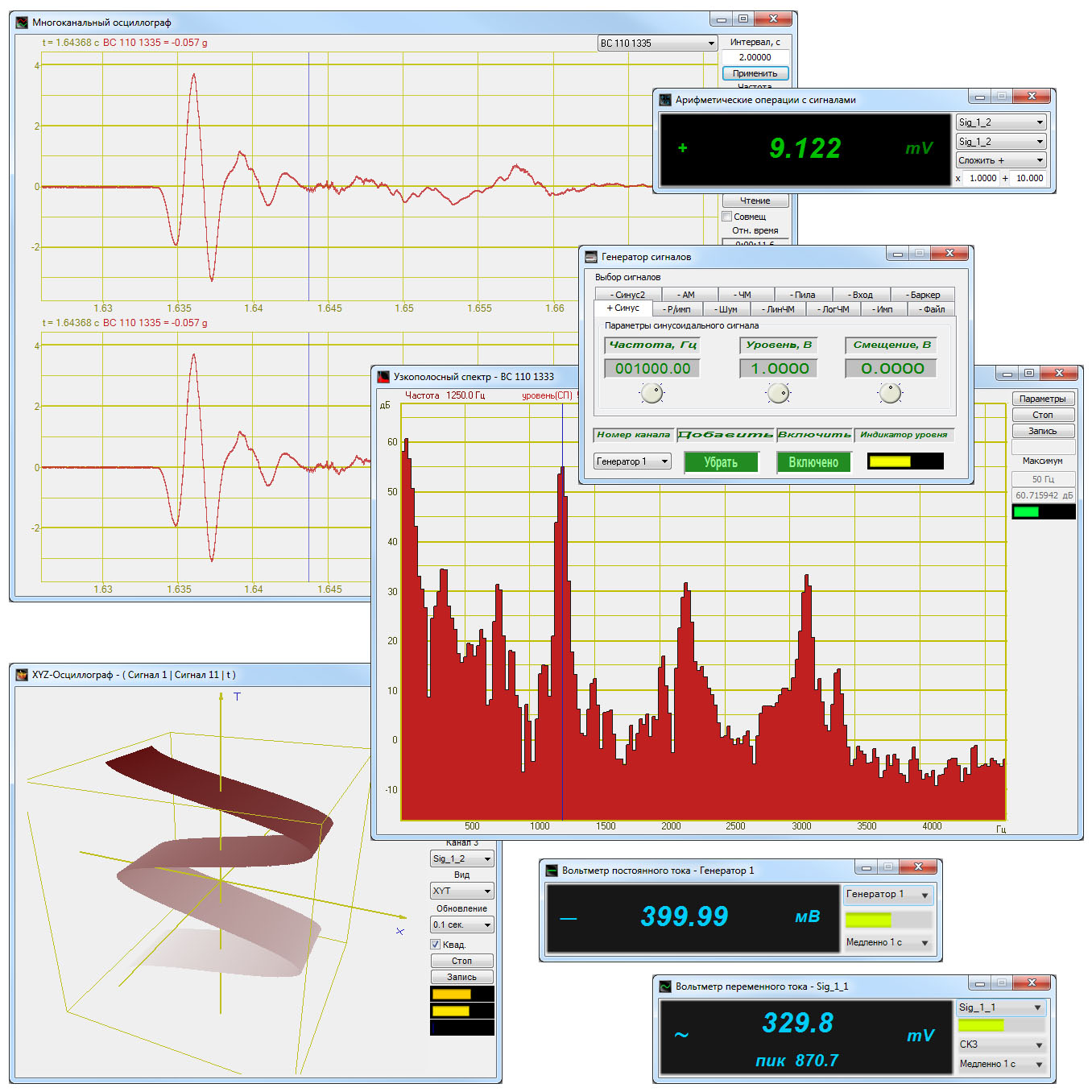The image size is (1092, 1092).
Task: Open the Сложить + operation dropdown
Action: (1001, 160)
